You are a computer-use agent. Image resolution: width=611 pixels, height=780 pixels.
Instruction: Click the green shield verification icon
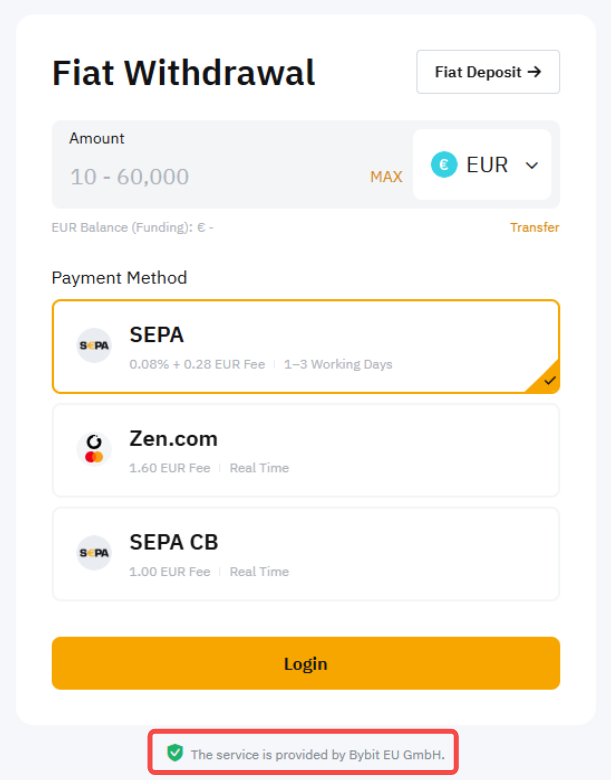175,753
